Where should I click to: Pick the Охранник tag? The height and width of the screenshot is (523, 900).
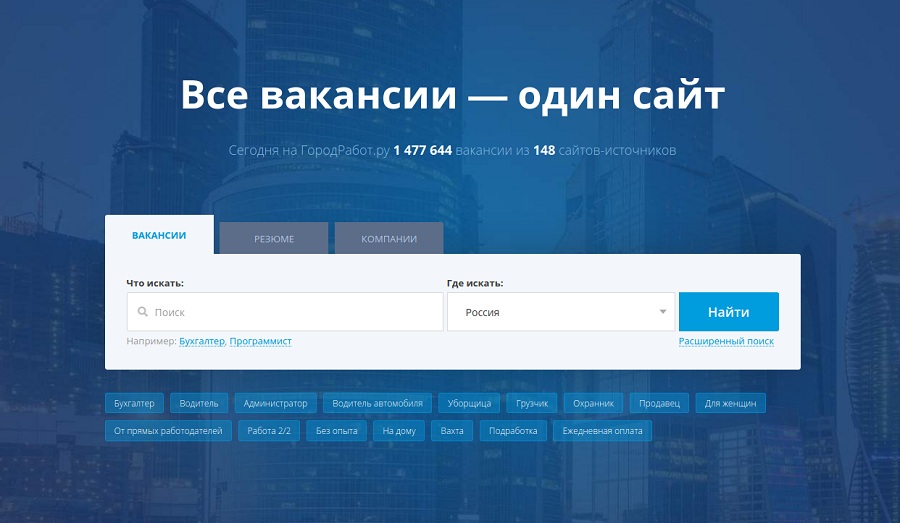click(593, 403)
